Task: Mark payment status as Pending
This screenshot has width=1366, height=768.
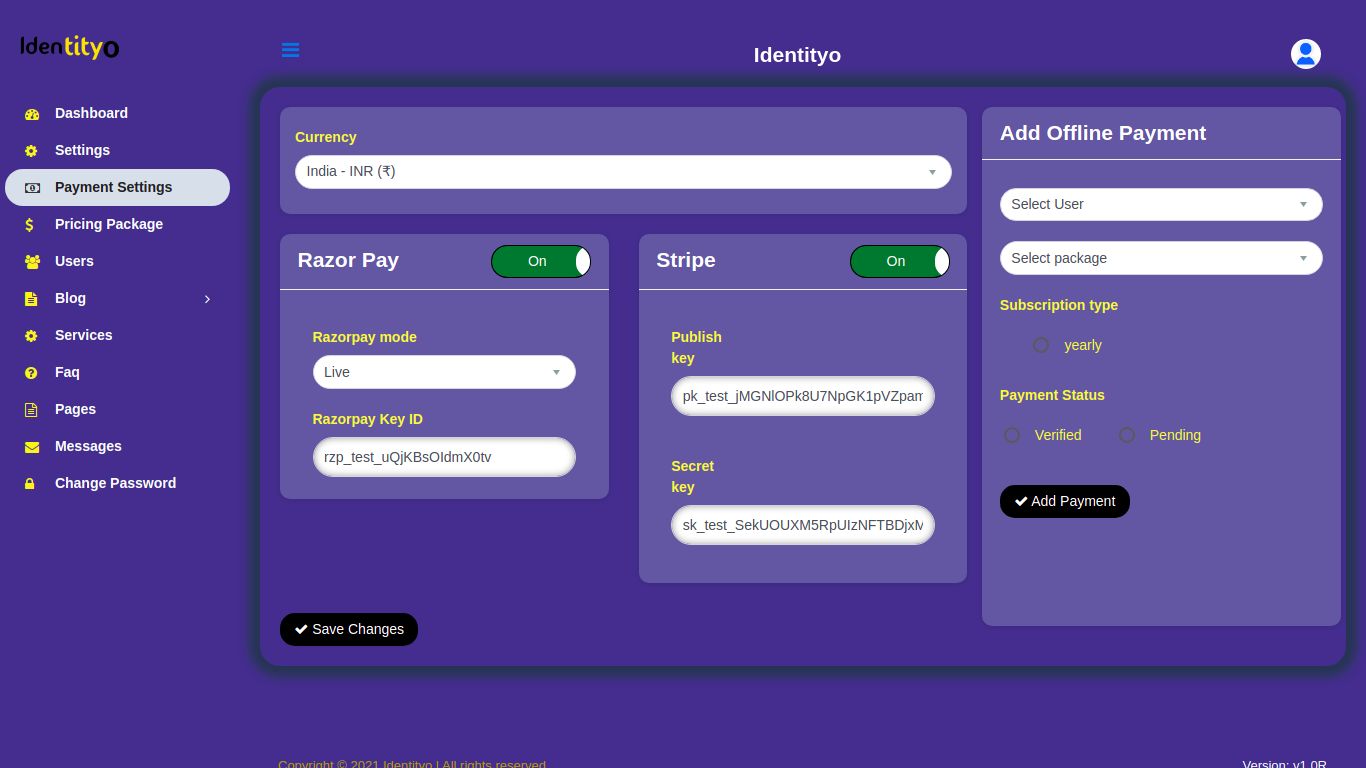Action: (x=1127, y=435)
